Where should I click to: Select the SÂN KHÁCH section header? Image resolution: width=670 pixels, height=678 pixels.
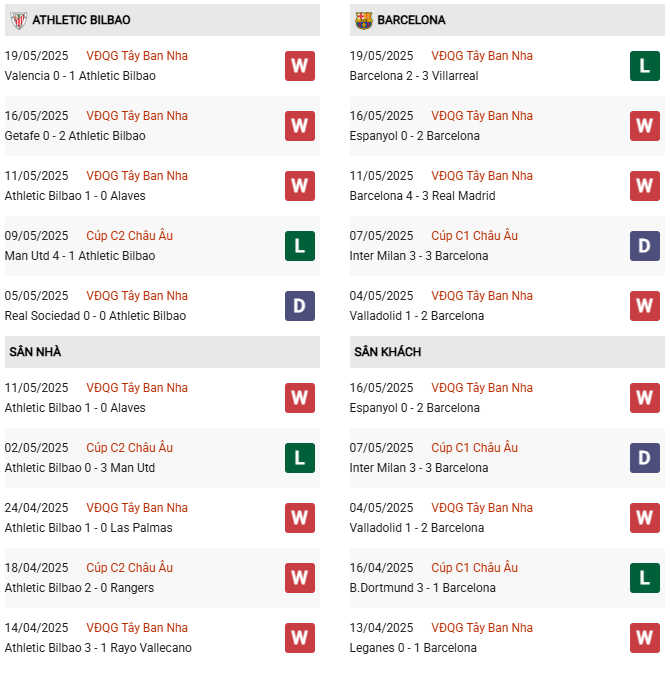(387, 352)
